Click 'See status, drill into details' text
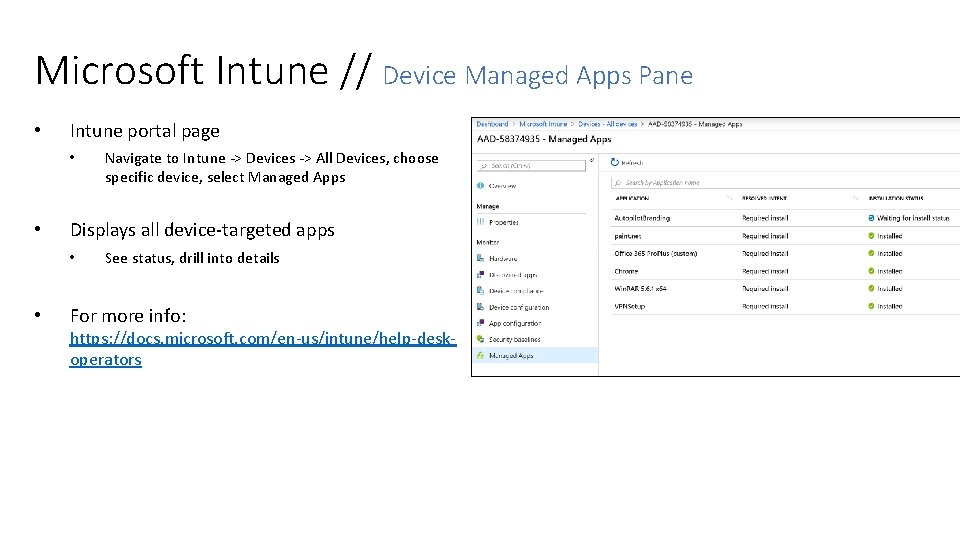The height and width of the screenshot is (540, 960). tap(192, 258)
